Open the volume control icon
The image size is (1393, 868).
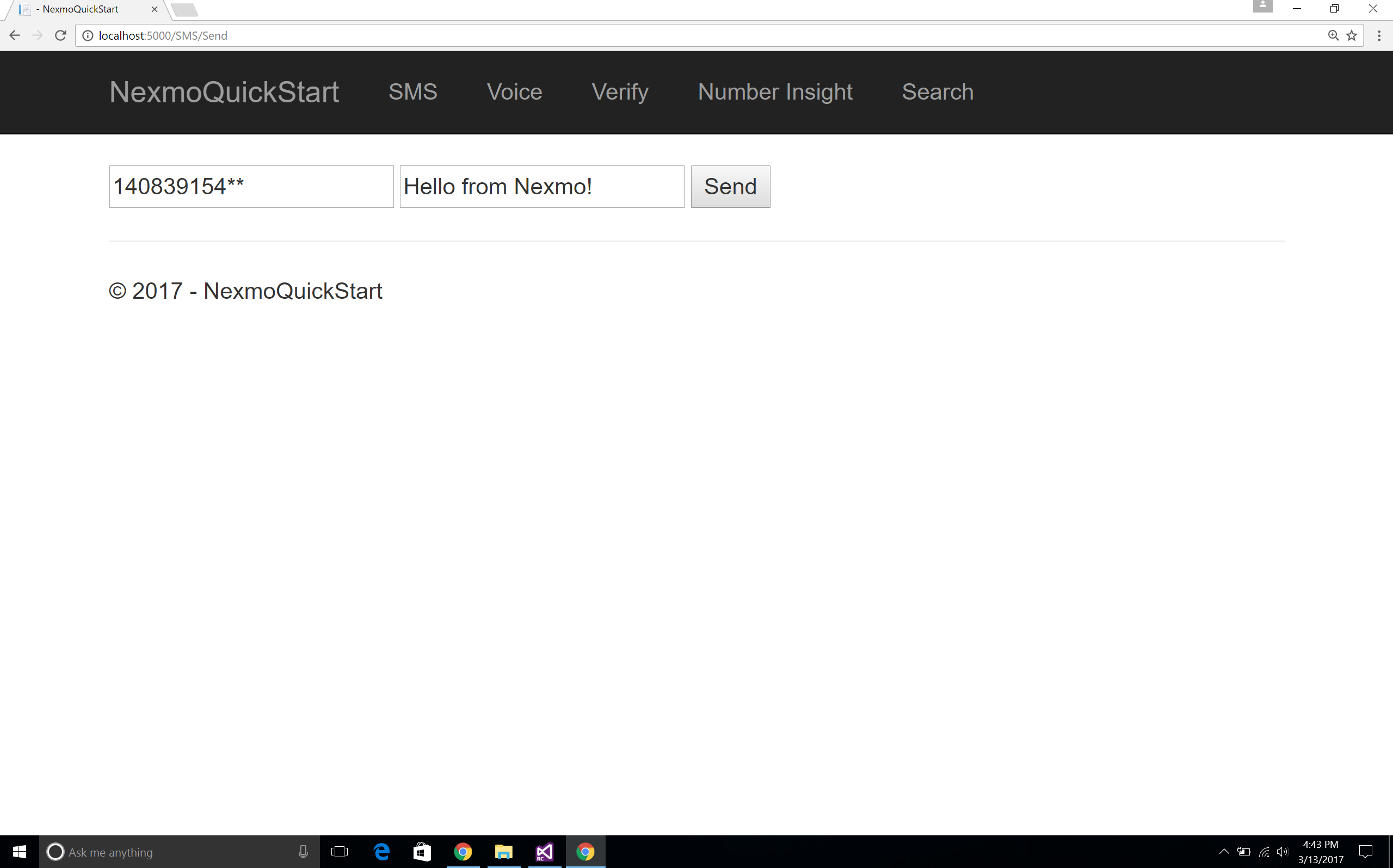(x=1282, y=852)
